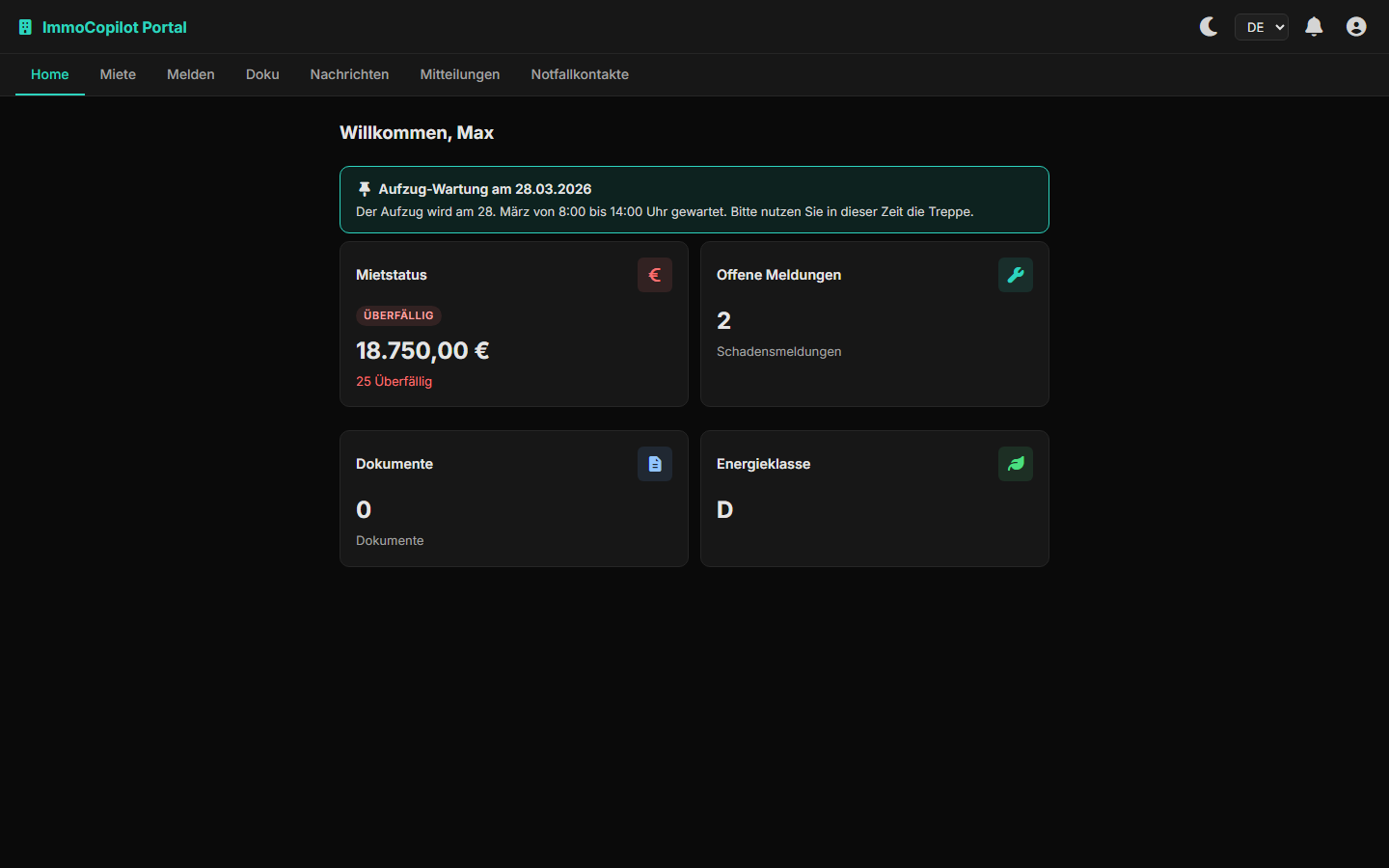Open the user account profile icon

point(1356,27)
